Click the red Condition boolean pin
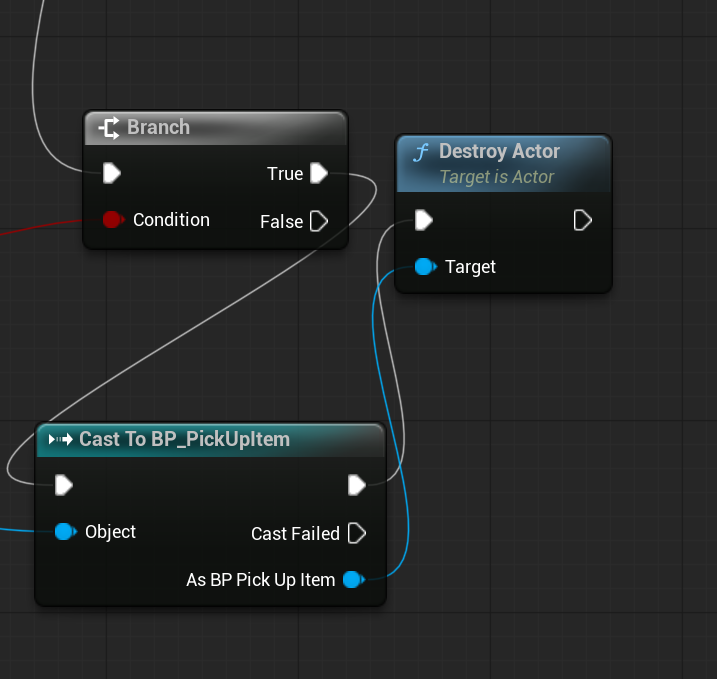 (112, 219)
